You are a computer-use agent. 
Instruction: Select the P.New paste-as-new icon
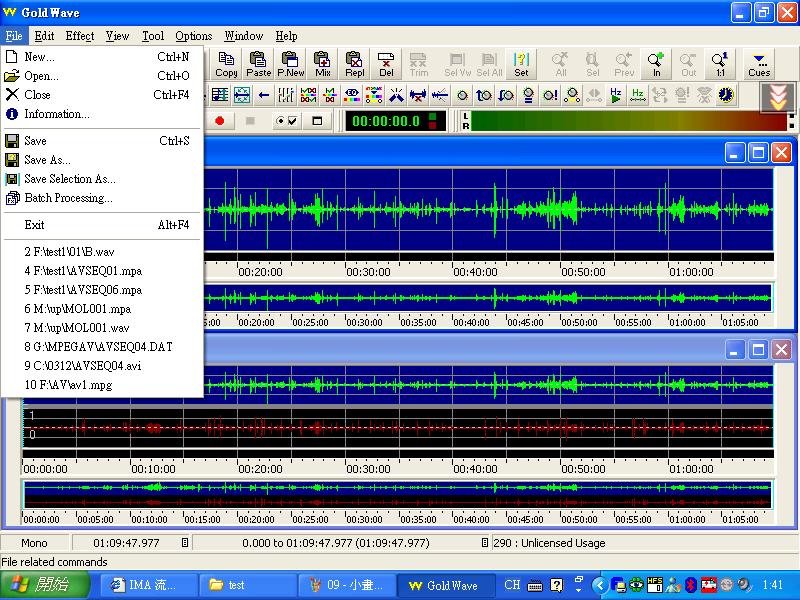click(x=291, y=64)
